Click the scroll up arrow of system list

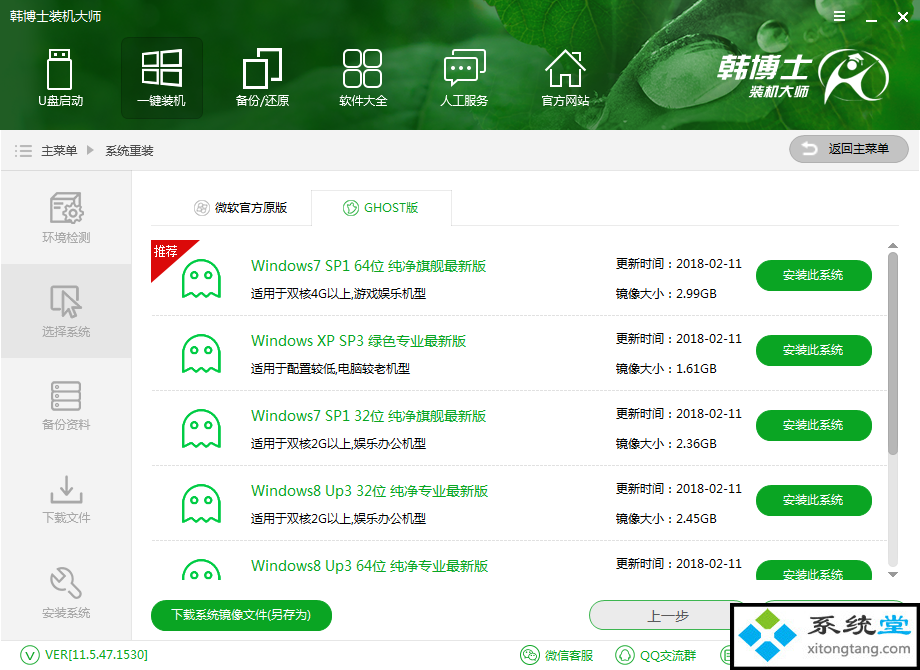893,246
